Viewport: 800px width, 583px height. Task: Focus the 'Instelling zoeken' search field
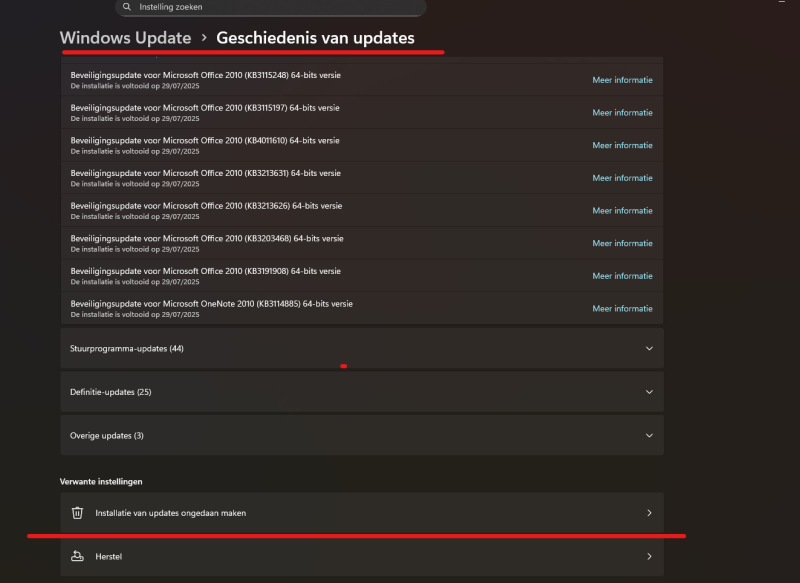pyautogui.click(x=271, y=7)
